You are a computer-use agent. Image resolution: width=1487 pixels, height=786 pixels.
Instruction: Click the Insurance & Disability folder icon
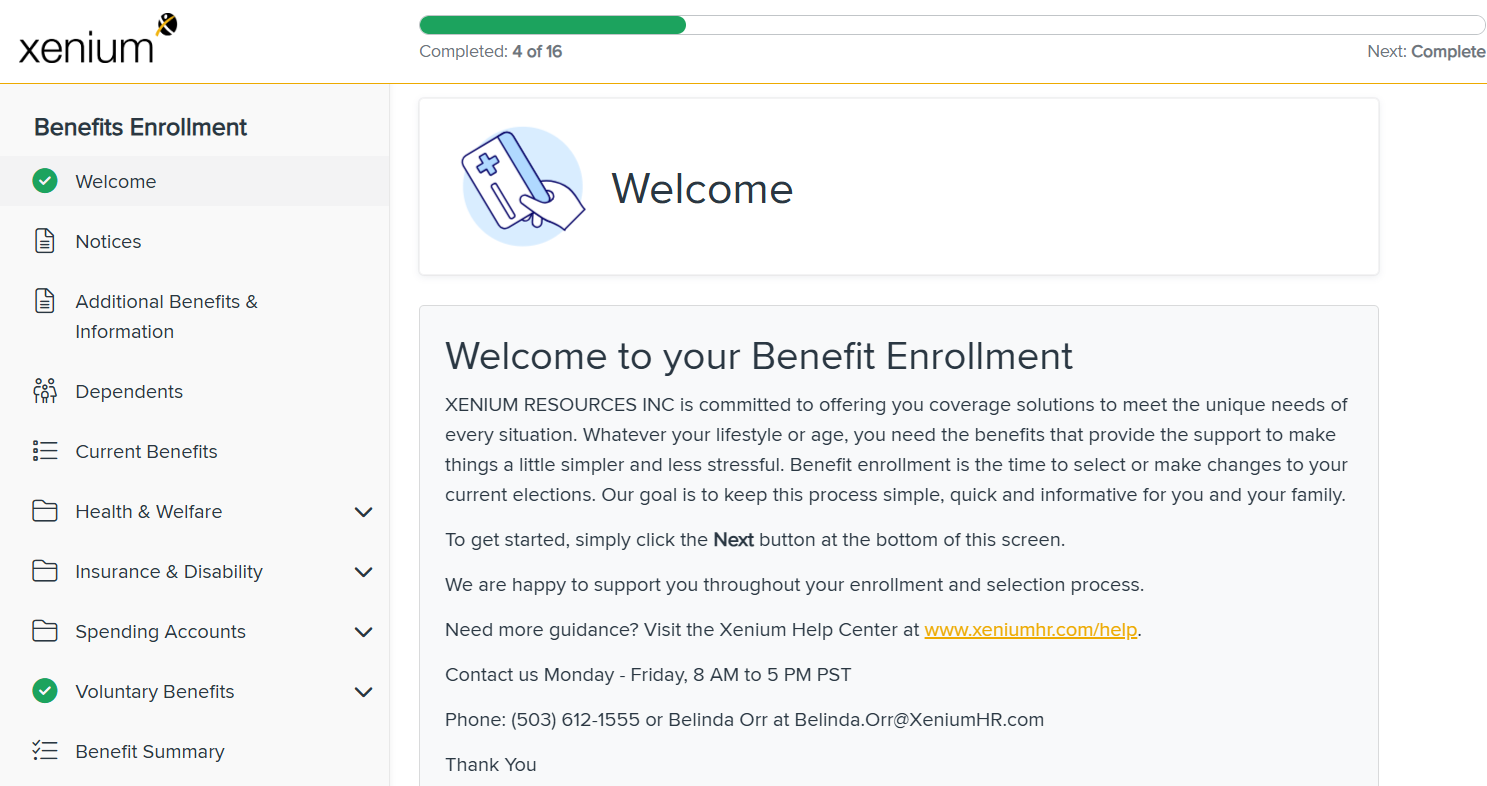(45, 571)
